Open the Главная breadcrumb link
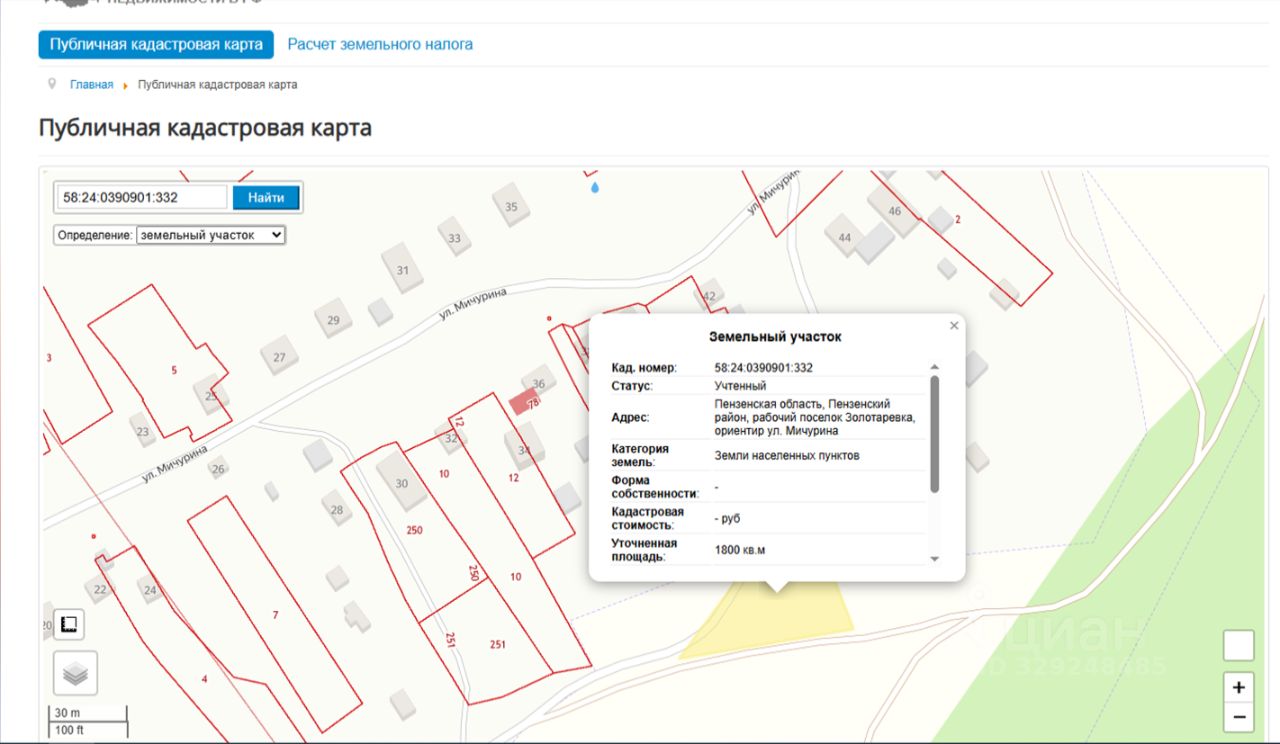 (x=91, y=85)
